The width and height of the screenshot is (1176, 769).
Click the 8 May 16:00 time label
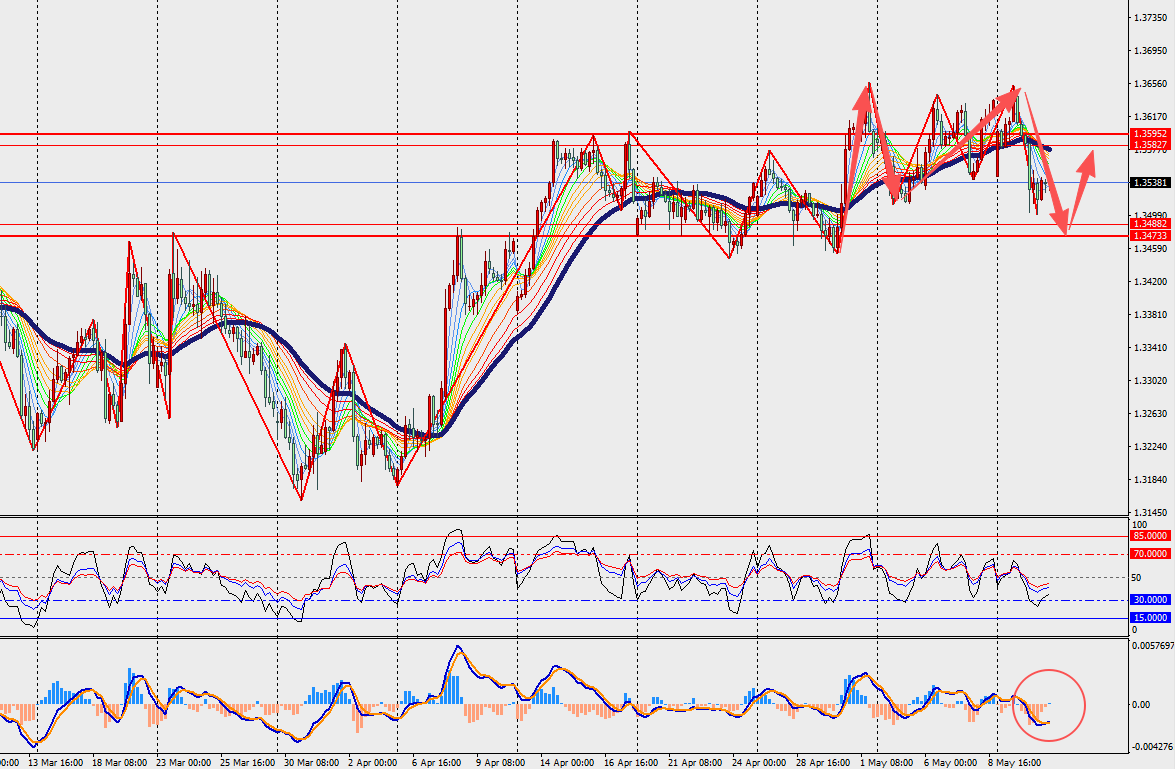1014,762
